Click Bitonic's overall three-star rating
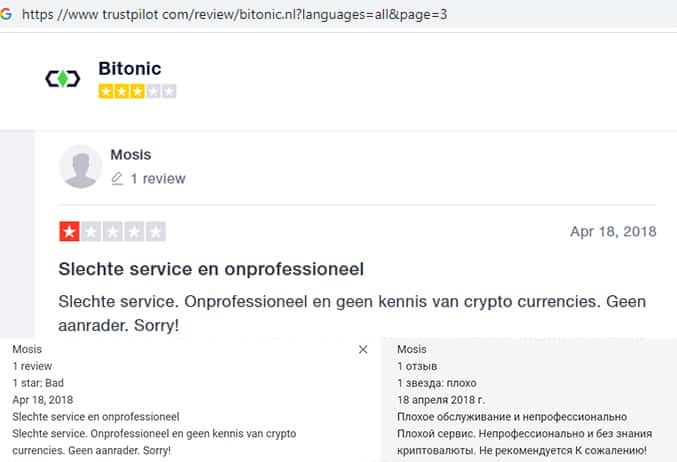 pos(137,91)
